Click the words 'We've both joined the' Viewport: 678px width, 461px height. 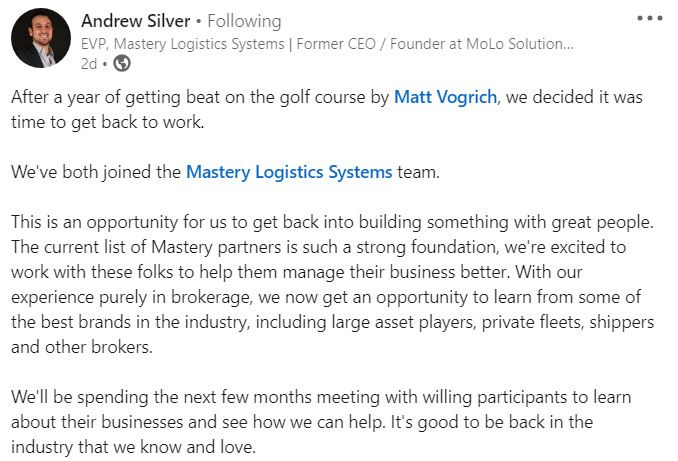(96, 172)
